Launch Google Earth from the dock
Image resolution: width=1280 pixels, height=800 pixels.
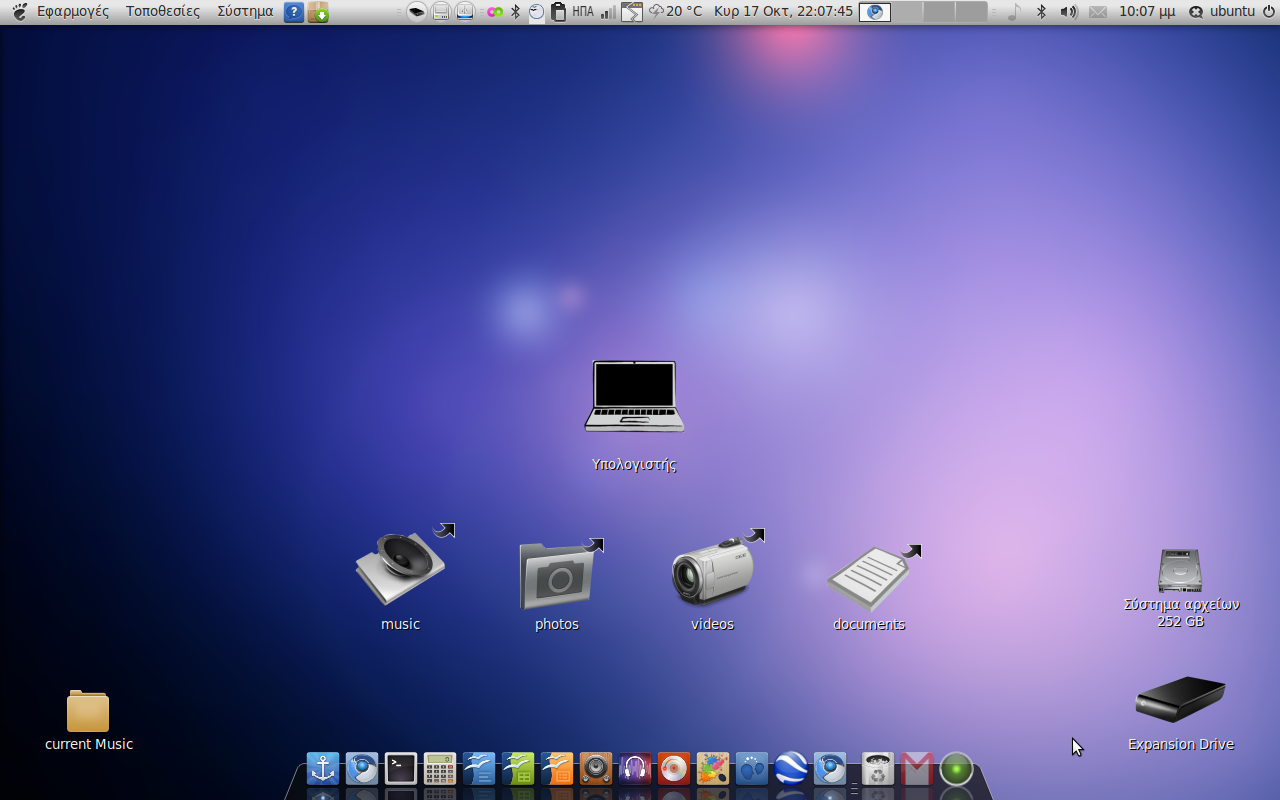pyautogui.click(x=791, y=768)
